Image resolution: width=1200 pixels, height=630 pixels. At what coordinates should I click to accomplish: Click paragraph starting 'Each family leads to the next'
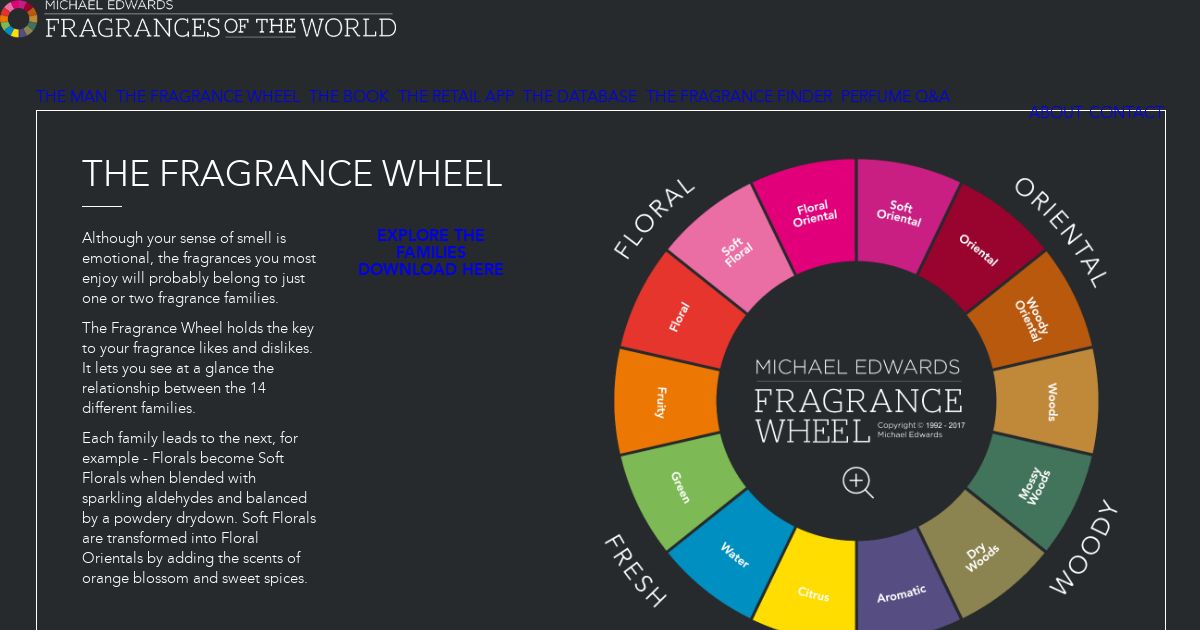pos(199,508)
